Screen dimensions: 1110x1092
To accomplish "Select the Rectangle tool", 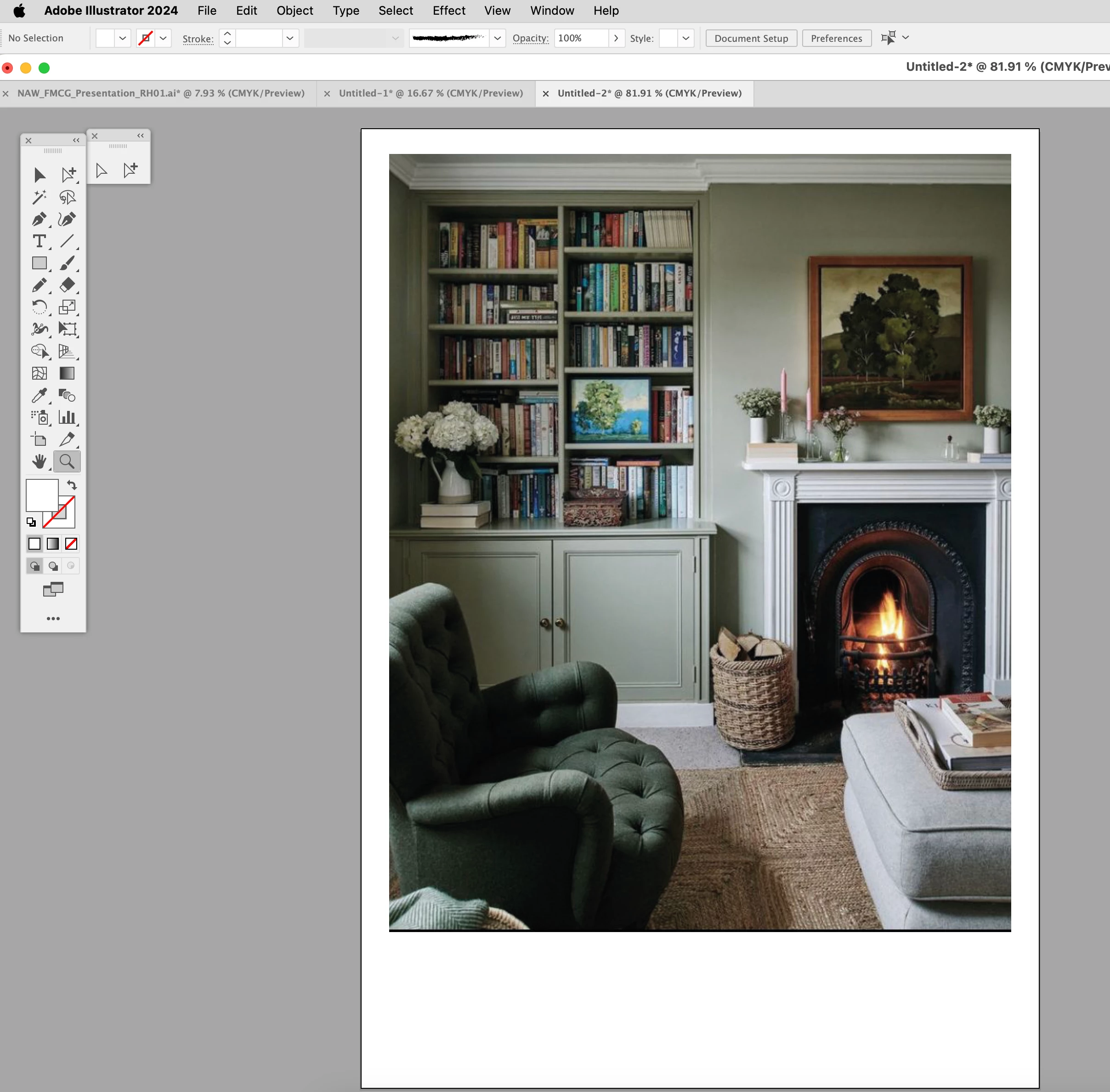I will tap(39, 263).
